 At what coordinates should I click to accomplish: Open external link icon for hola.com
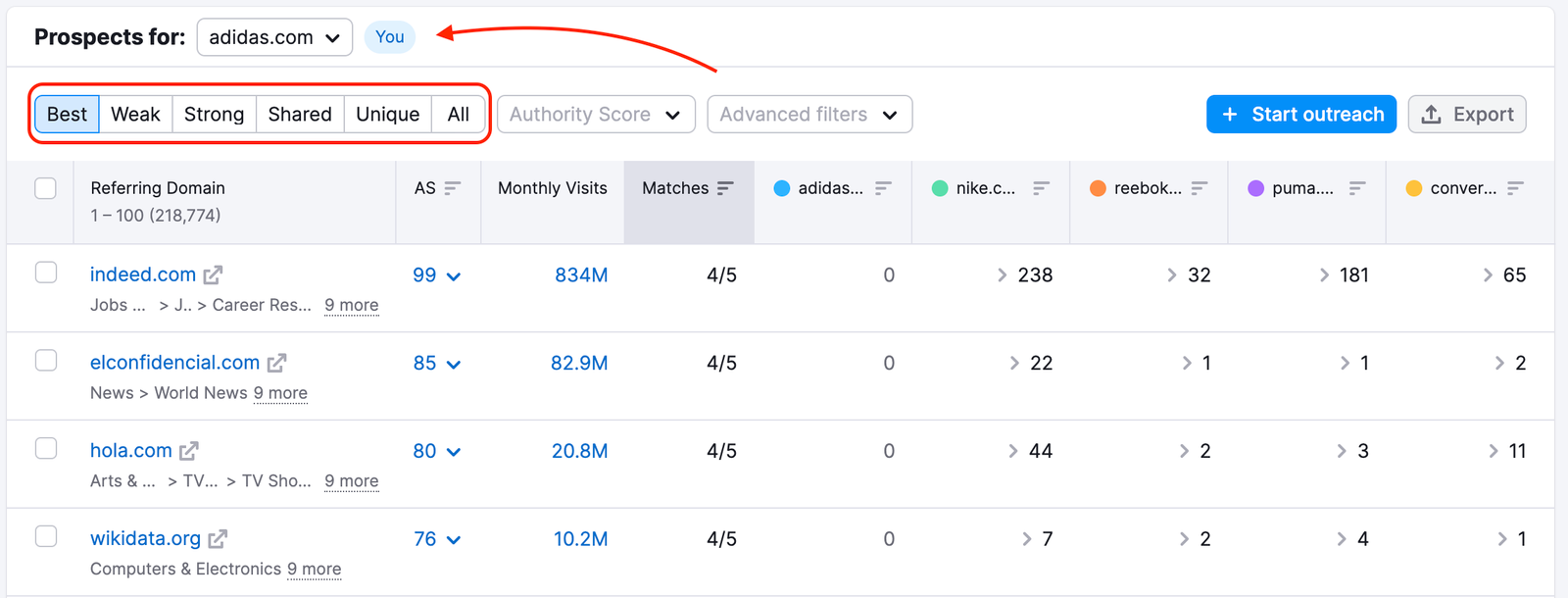[x=189, y=451]
